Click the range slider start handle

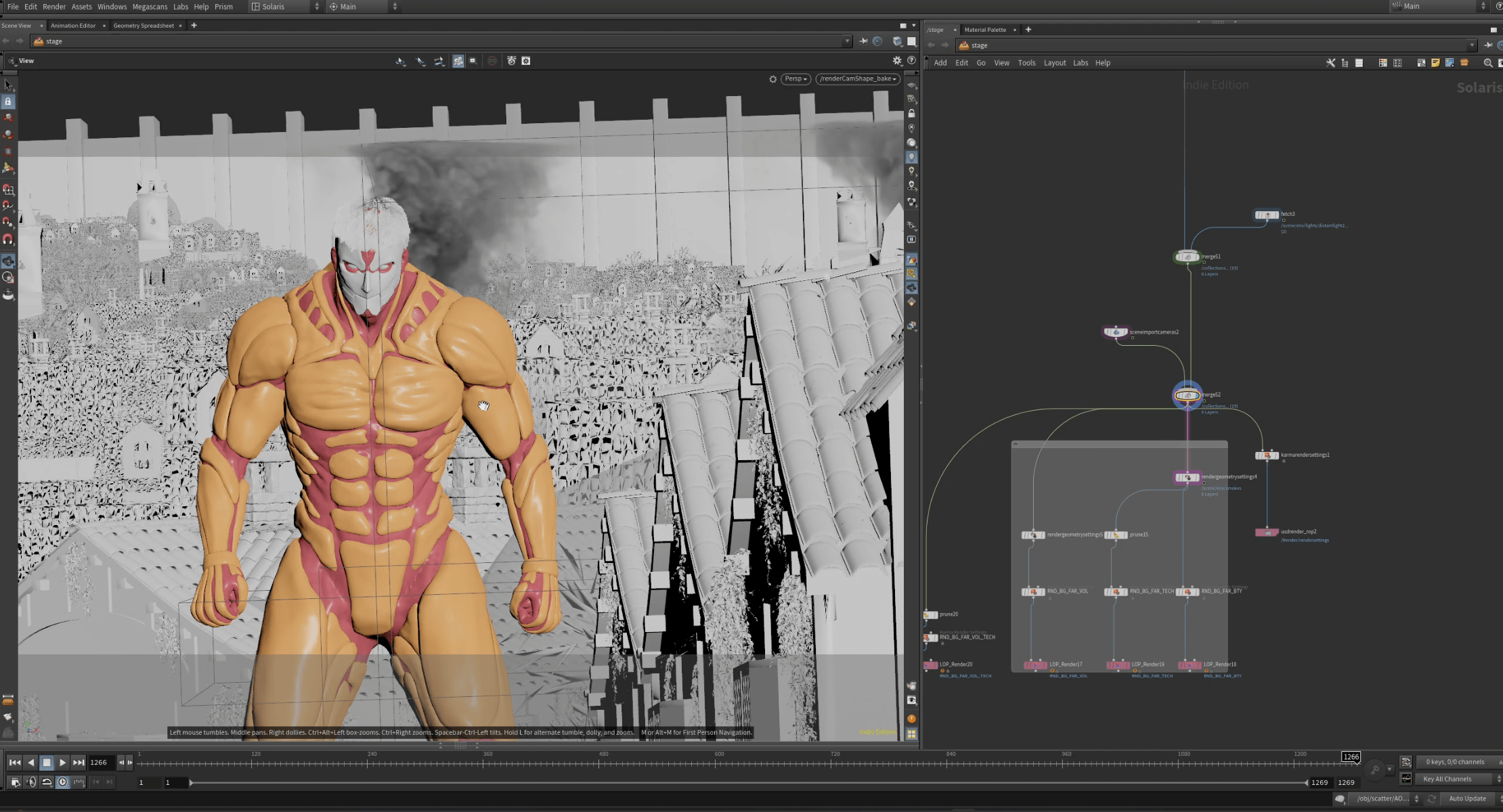point(192,783)
